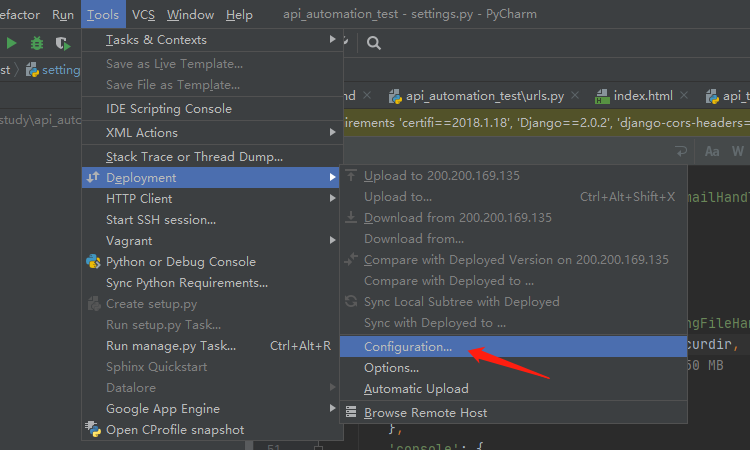Screen dimensions: 750x450
Task: Click the Debug bug icon
Action: (x=37, y=43)
